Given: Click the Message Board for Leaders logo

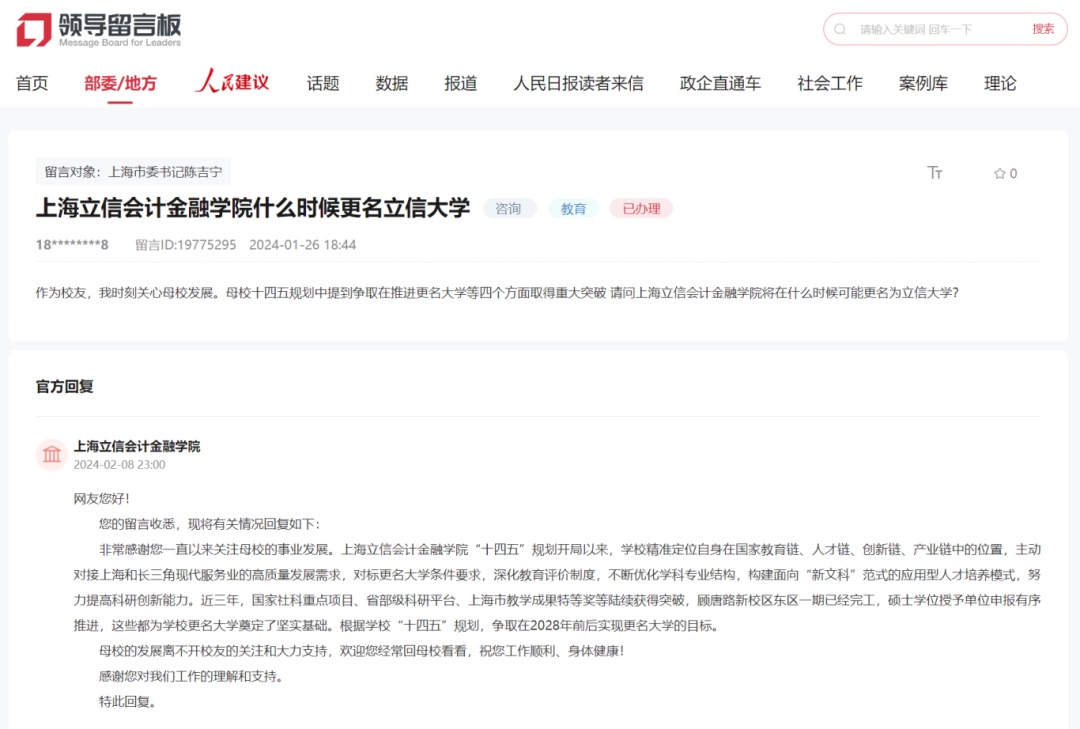Looking at the screenshot, I should click(99, 29).
